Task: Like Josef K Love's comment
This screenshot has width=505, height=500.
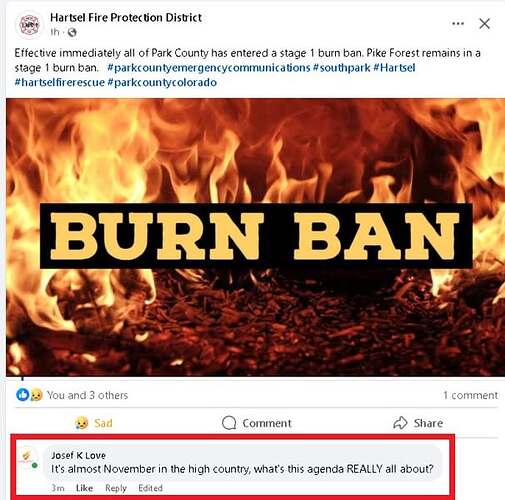Action: point(84,488)
